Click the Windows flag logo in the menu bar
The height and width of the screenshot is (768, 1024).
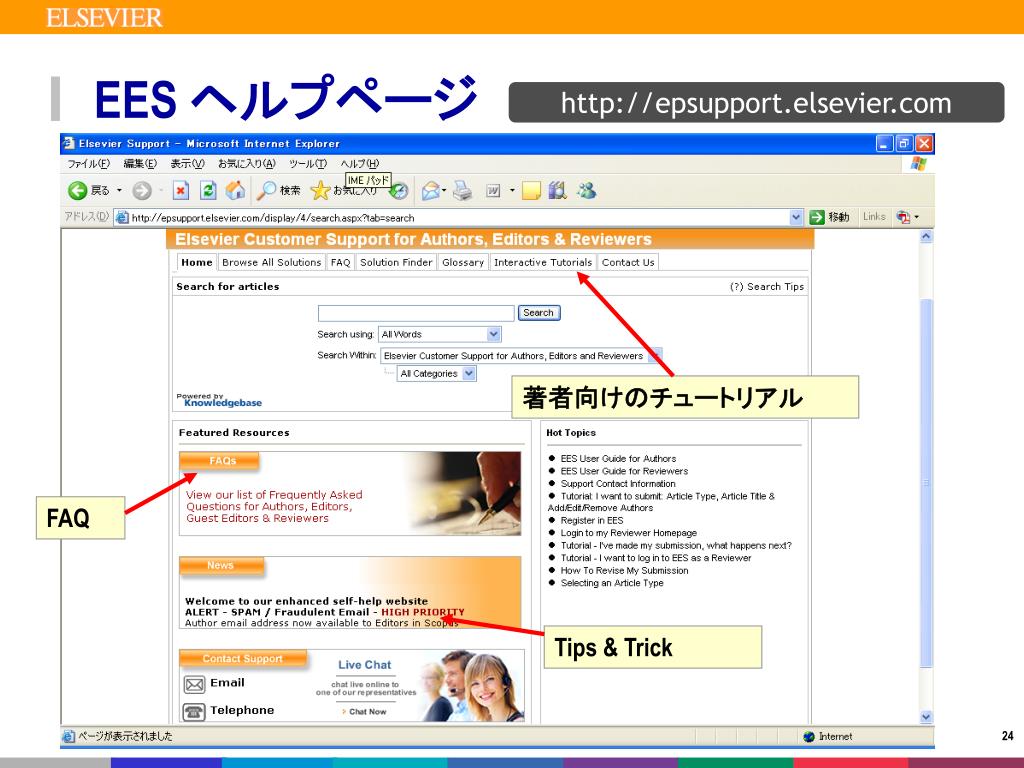(x=918, y=163)
